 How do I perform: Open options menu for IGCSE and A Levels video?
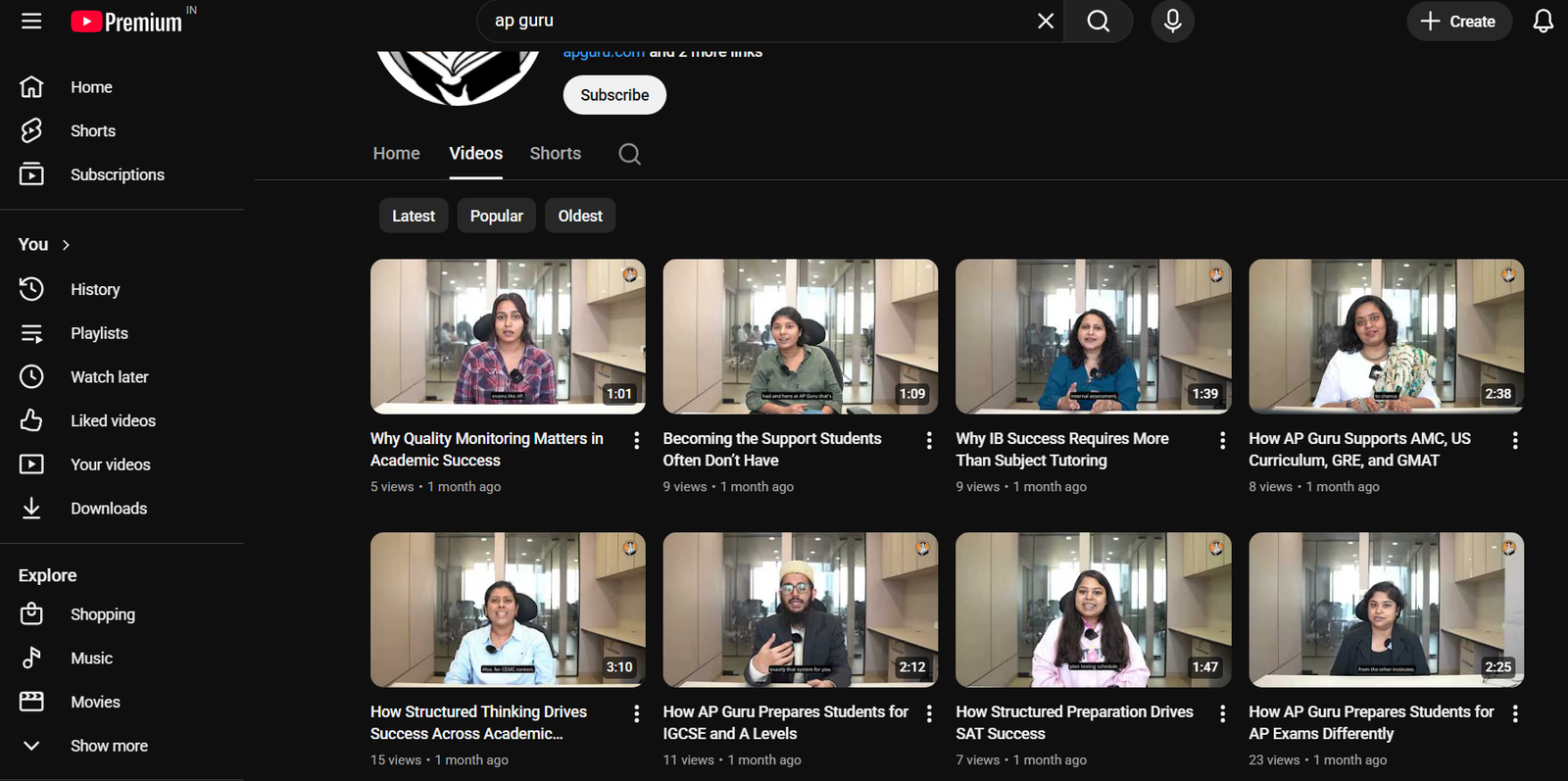pos(929,714)
